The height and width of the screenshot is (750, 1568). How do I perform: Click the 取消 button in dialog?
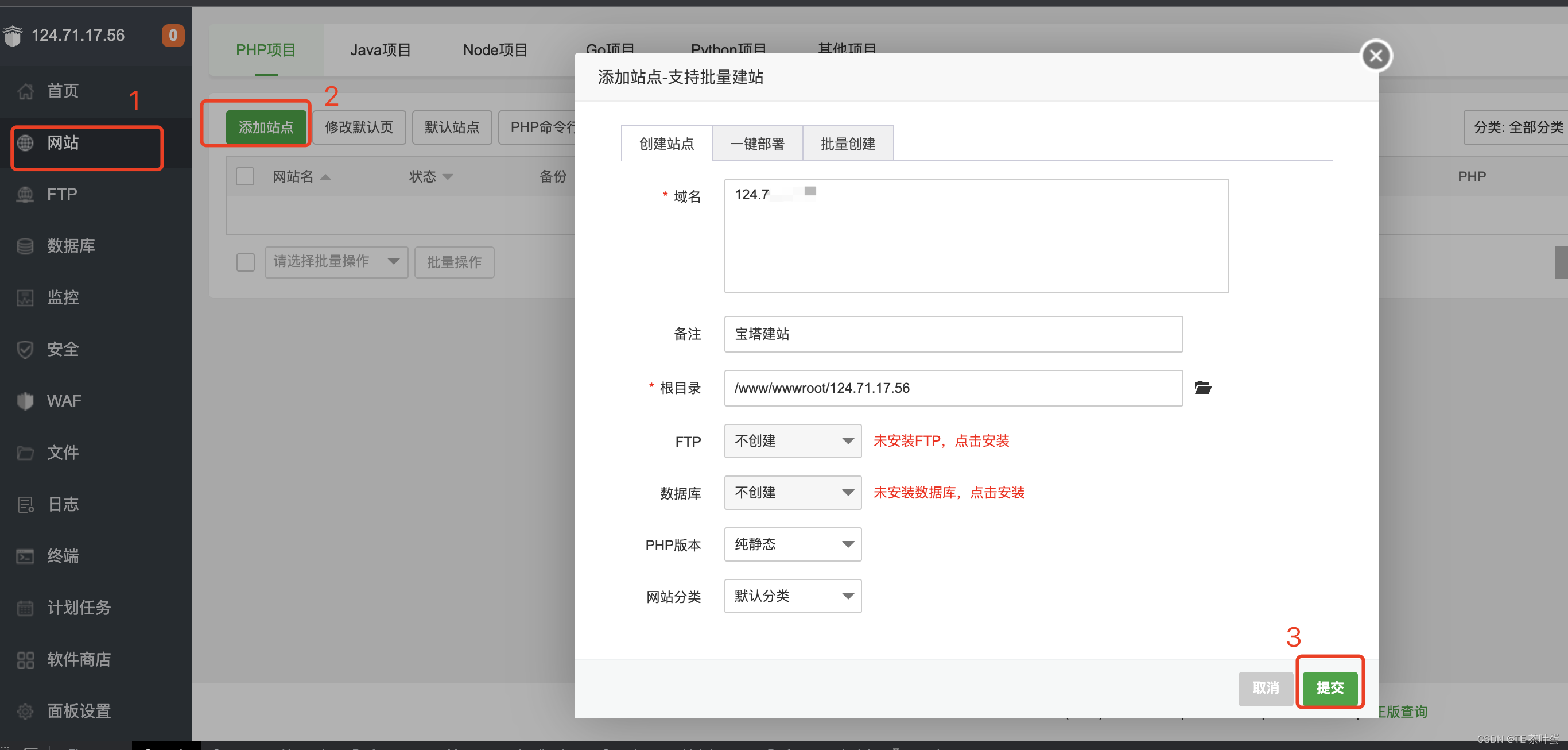[1266, 689]
